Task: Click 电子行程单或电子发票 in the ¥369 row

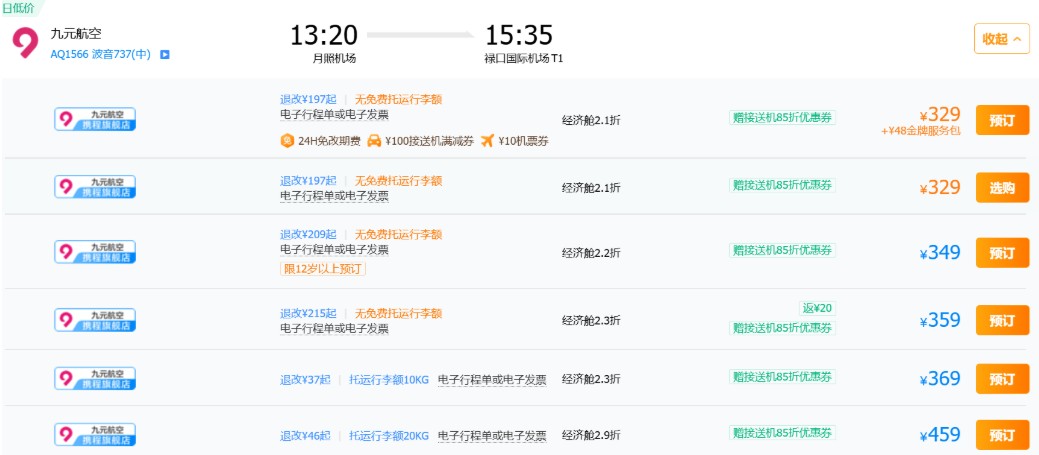Action: (x=492, y=380)
